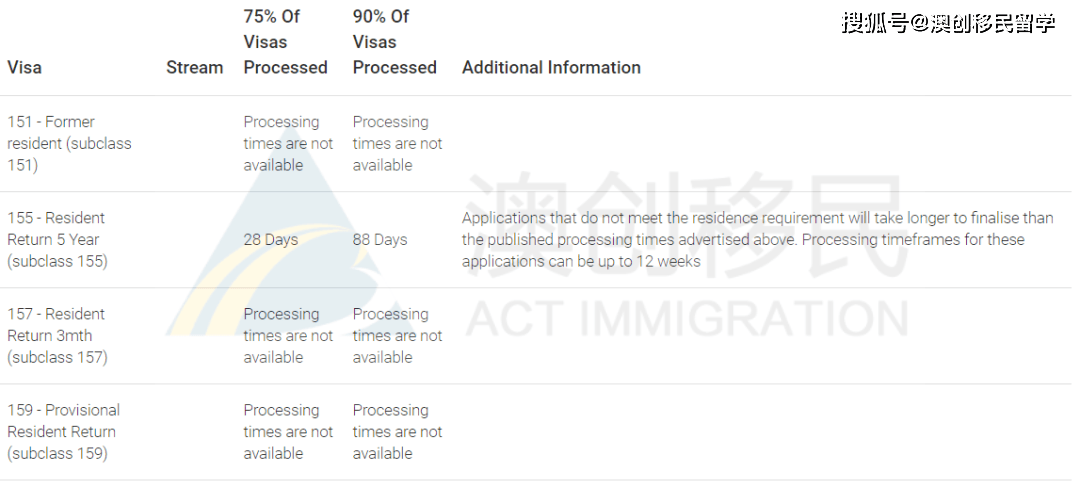This screenshot has width=1080, height=488.
Task: Select the 75% Of Visas Processed header
Action: coord(285,41)
